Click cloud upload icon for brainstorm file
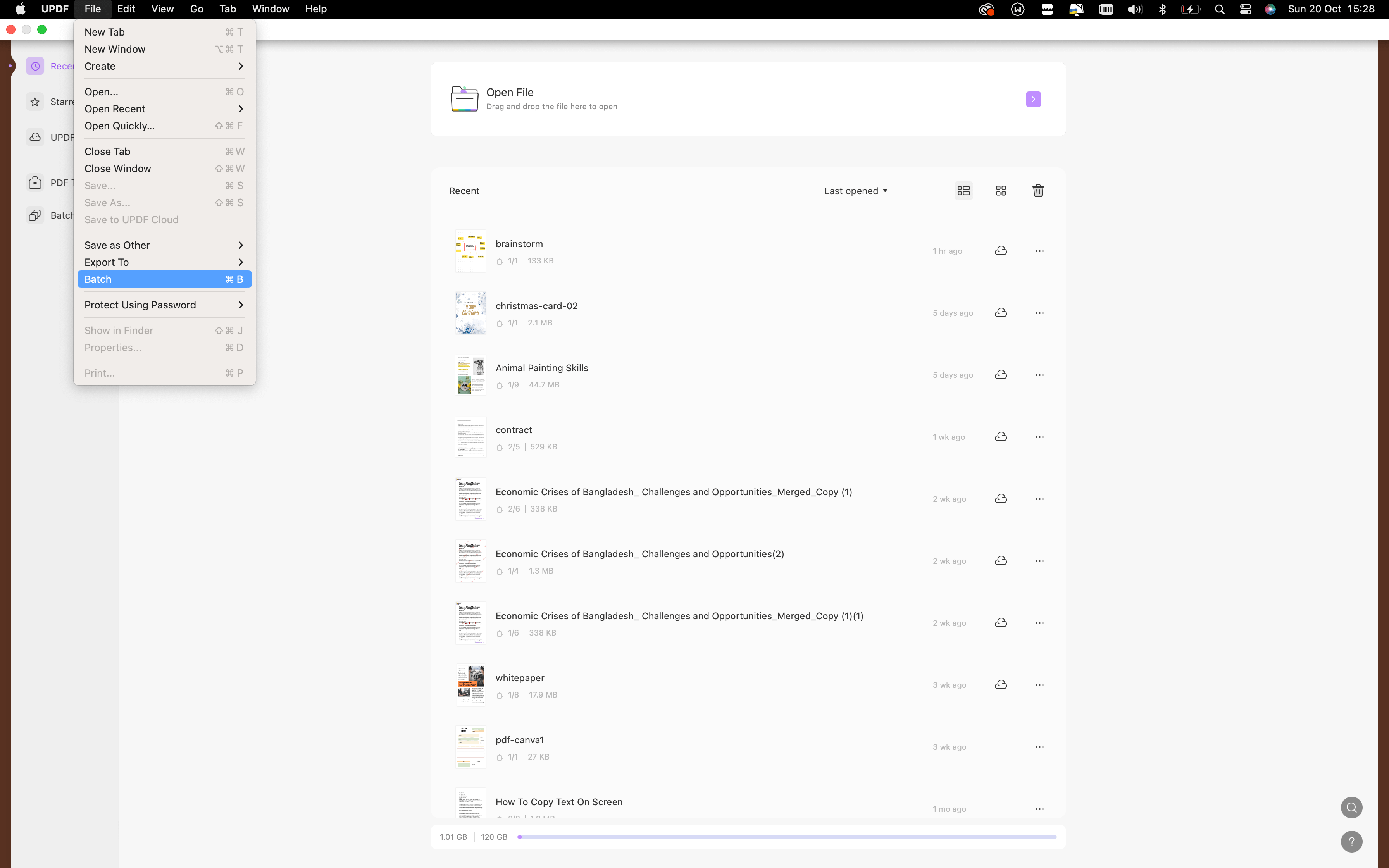Image resolution: width=1389 pixels, height=868 pixels. coord(1000,251)
